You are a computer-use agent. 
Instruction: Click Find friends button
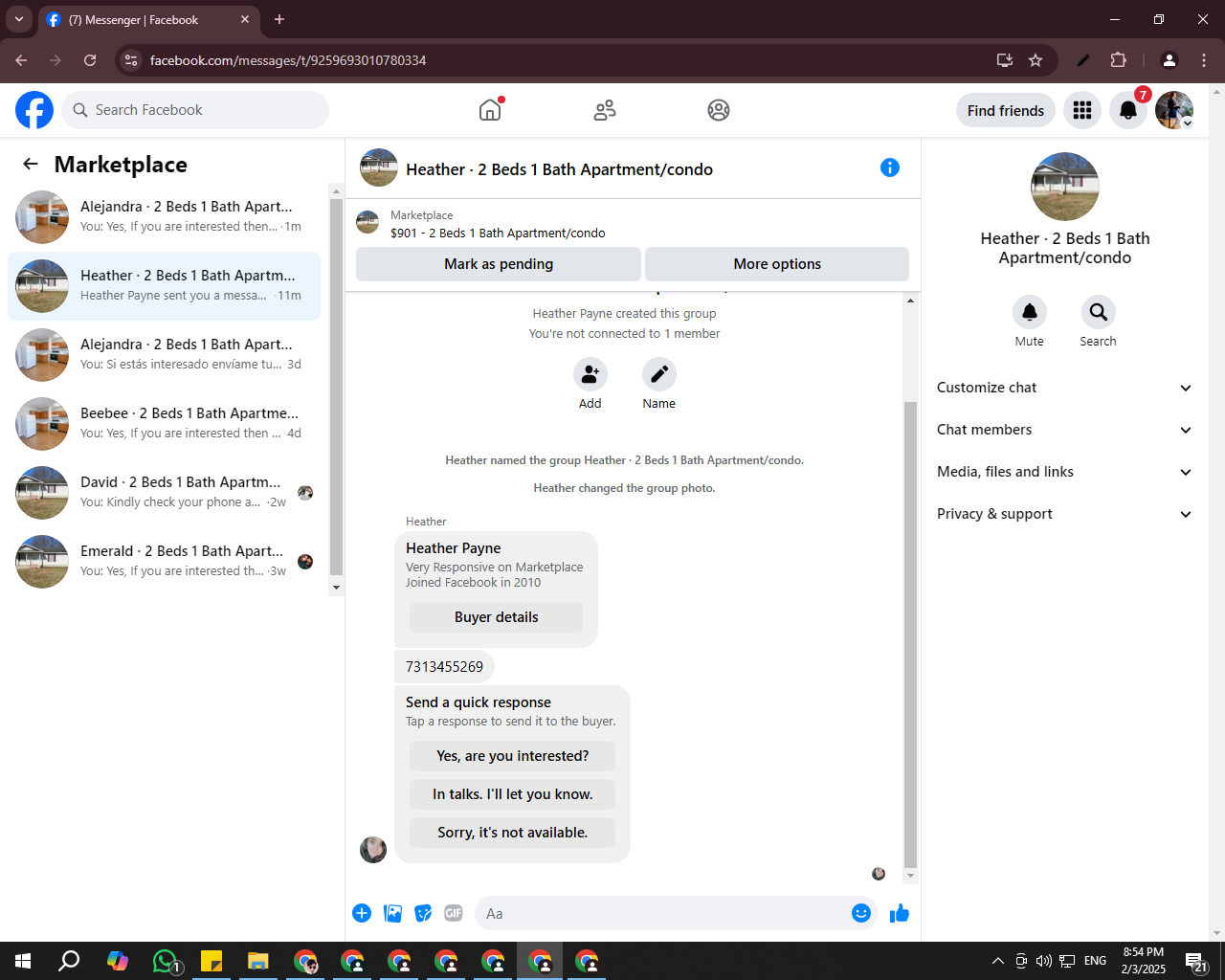click(x=1006, y=110)
